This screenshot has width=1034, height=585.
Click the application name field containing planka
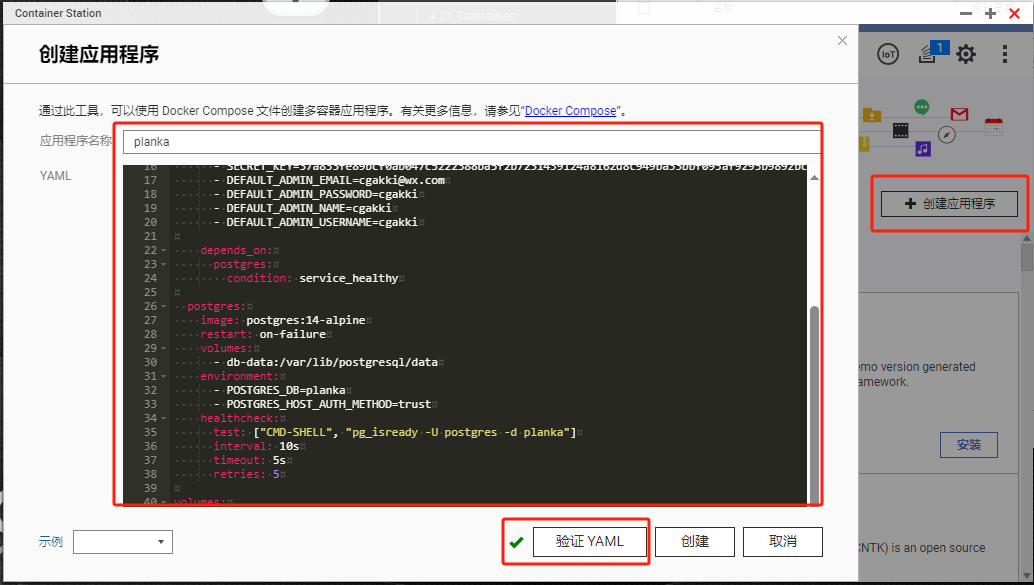[x=471, y=142]
